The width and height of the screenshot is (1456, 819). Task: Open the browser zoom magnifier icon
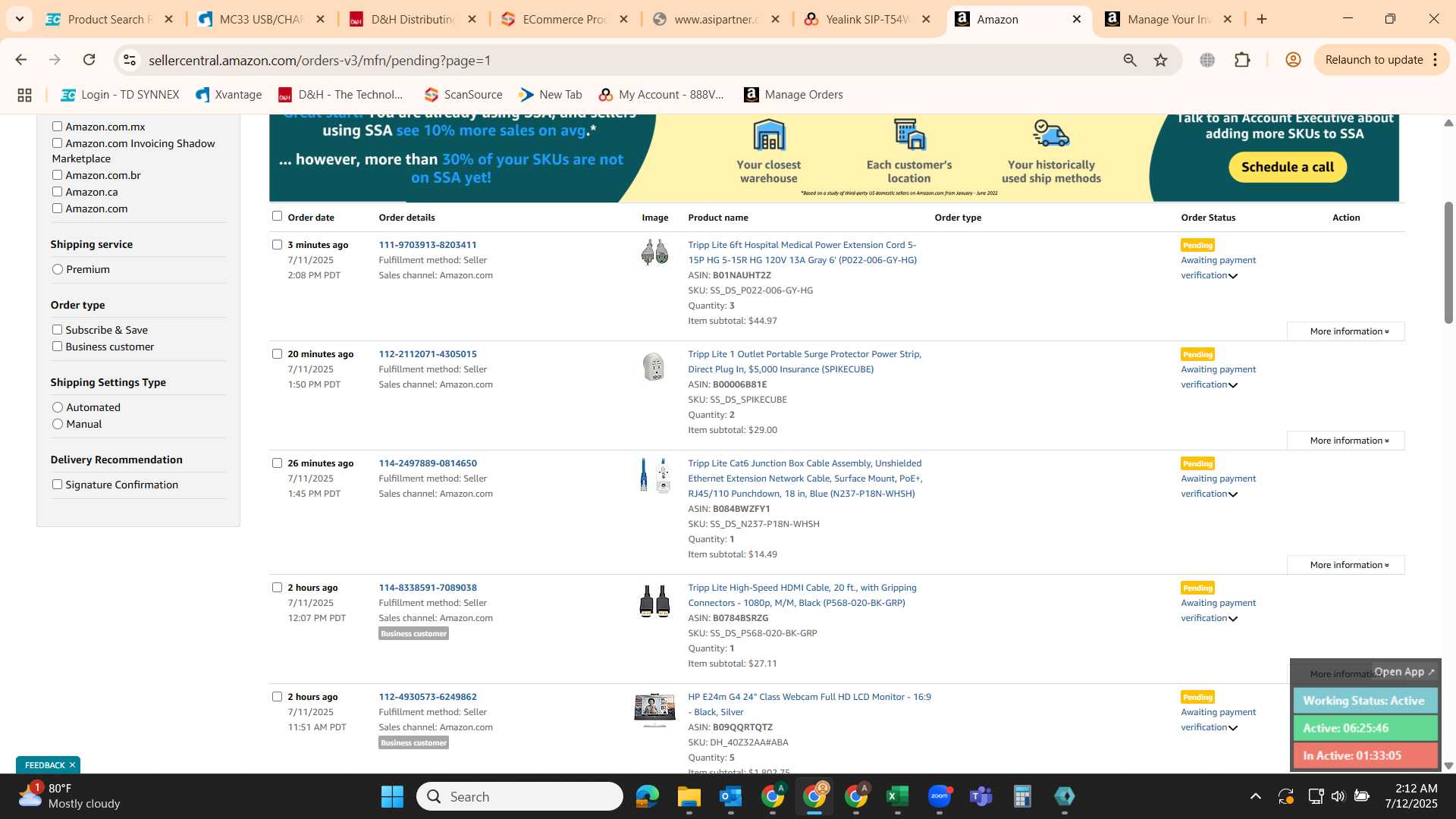click(1130, 60)
